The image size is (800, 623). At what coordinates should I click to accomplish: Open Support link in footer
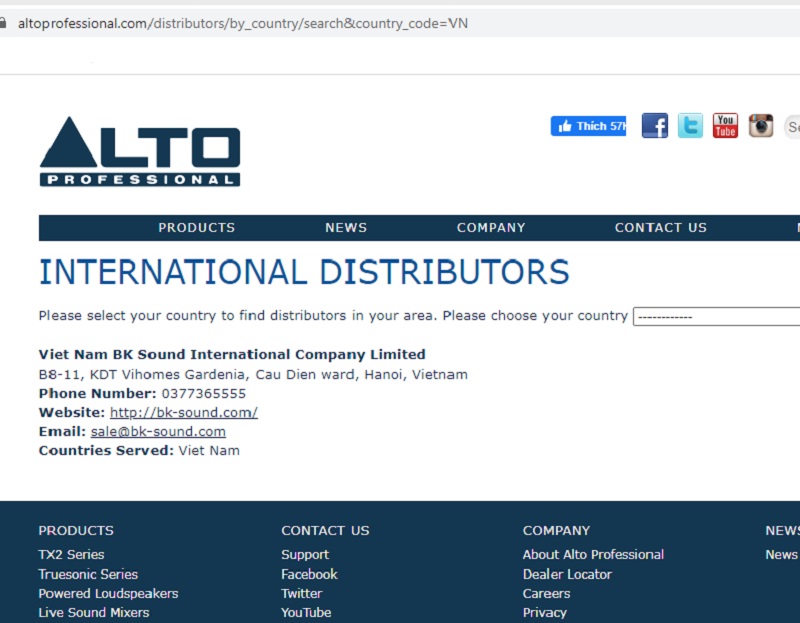[305, 555]
